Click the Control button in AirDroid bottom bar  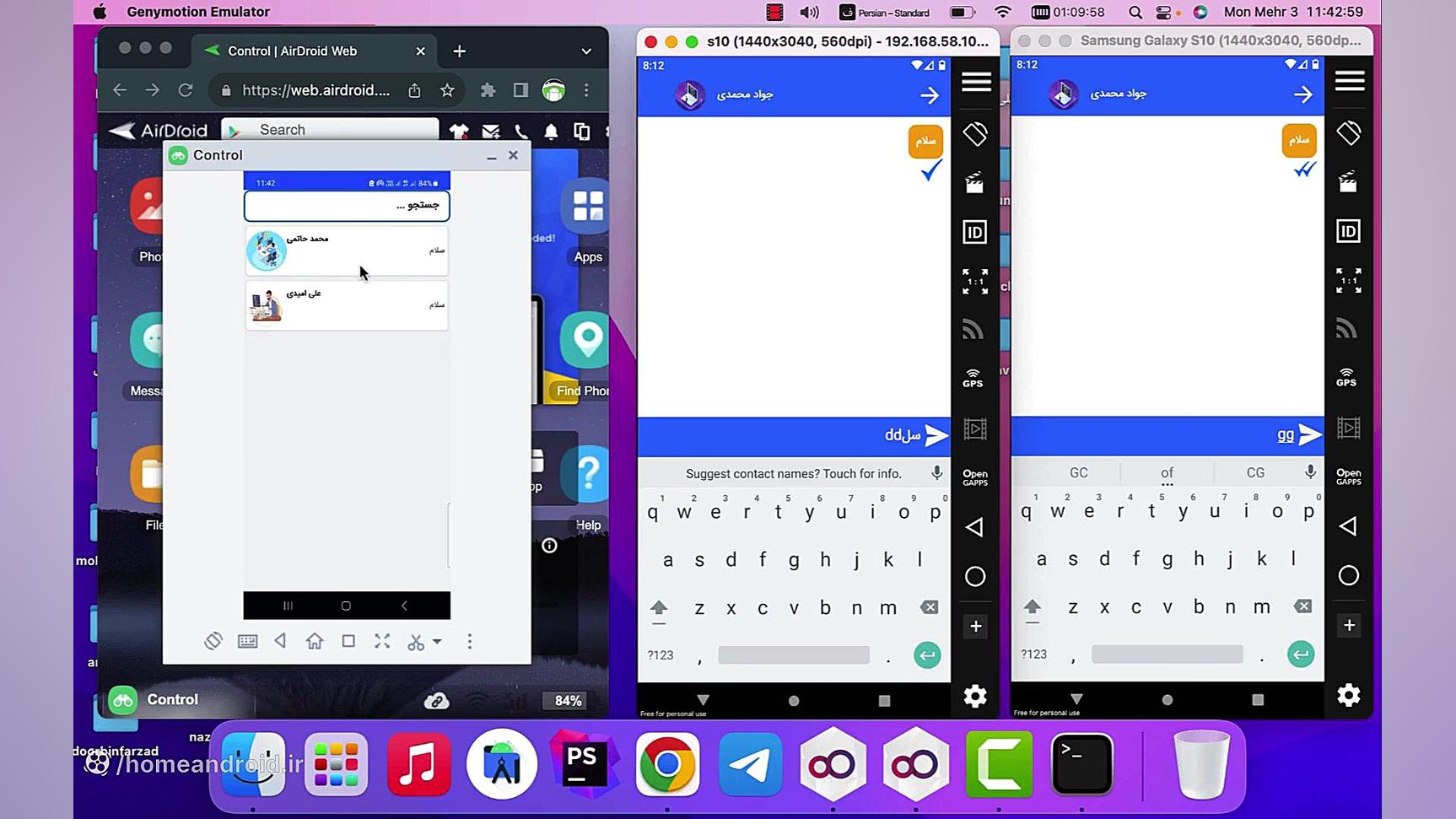coord(155,699)
